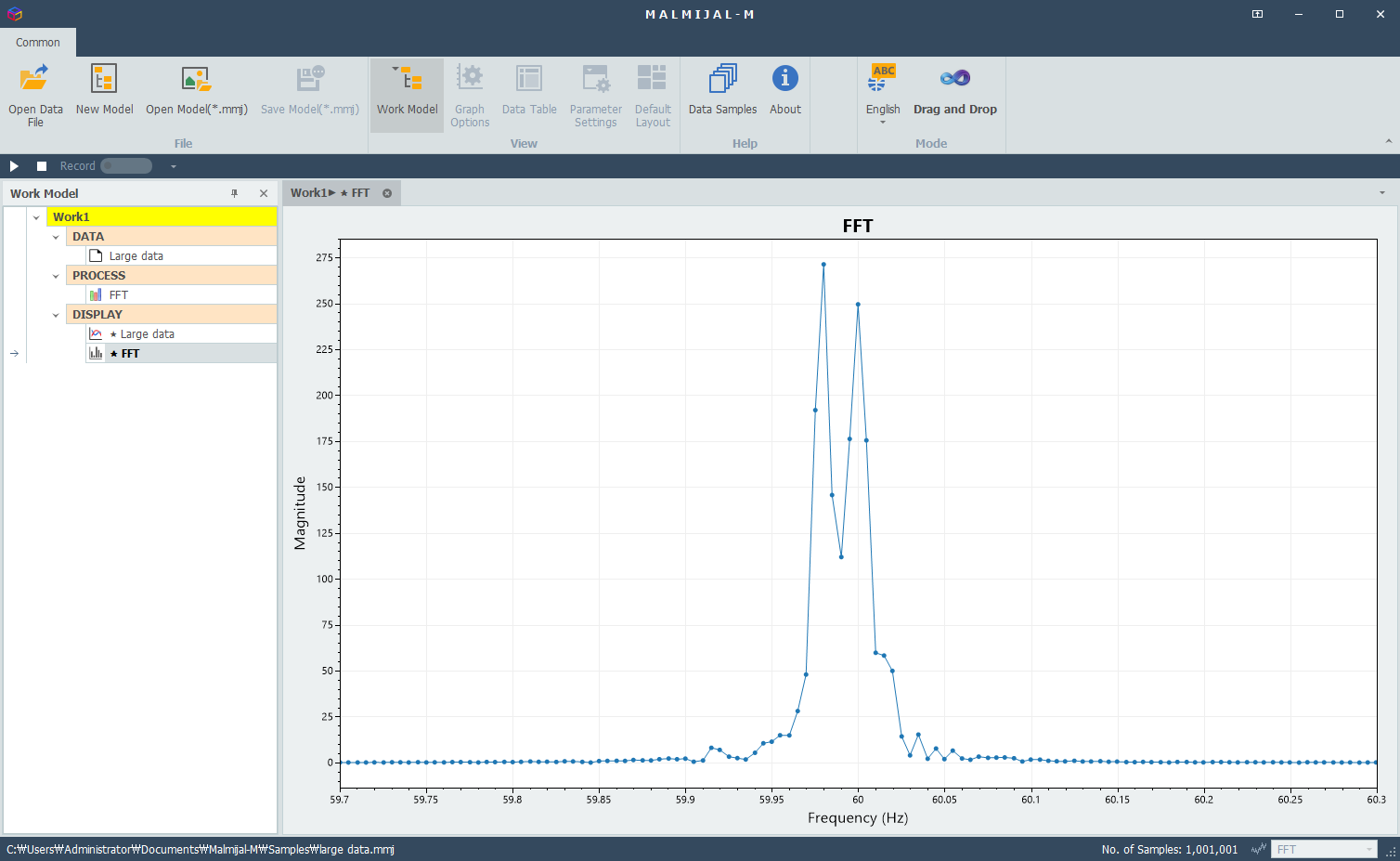Click the application logo icon
This screenshot has height=861, width=1400.
tap(14, 14)
